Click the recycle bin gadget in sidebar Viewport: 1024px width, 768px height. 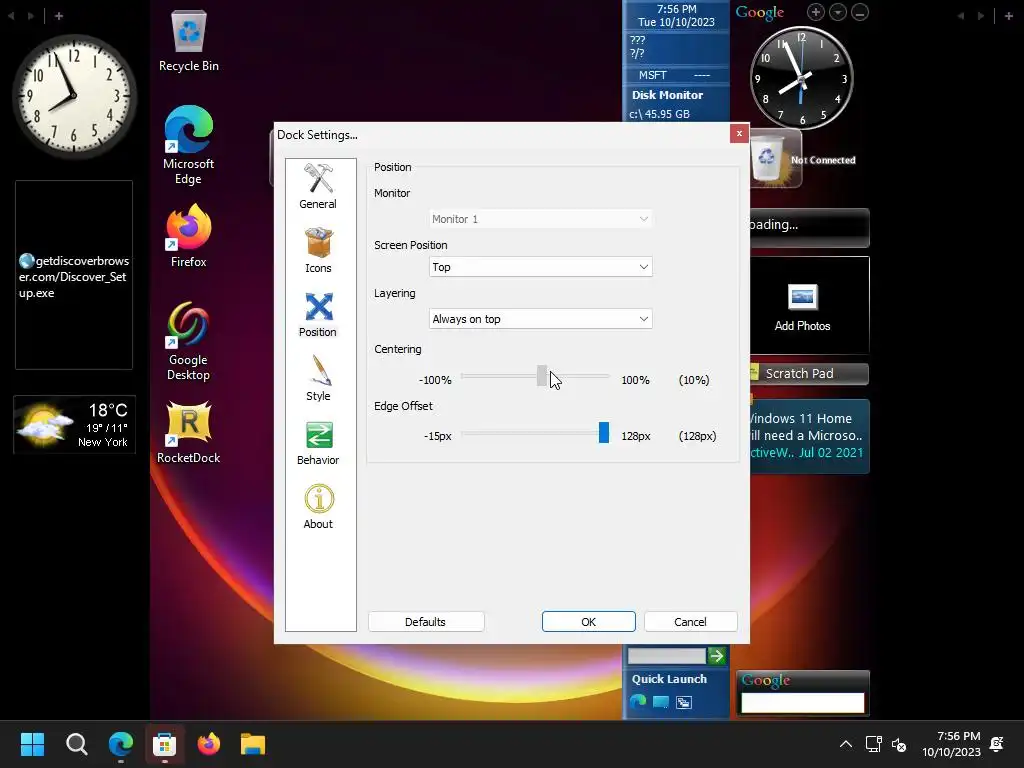pos(767,159)
